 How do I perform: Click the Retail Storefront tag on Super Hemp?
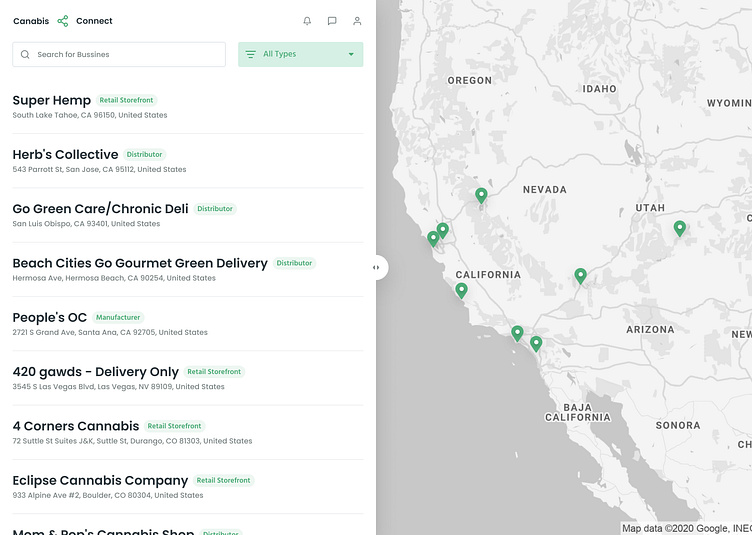pyautogui.click(x=127, y=100)
